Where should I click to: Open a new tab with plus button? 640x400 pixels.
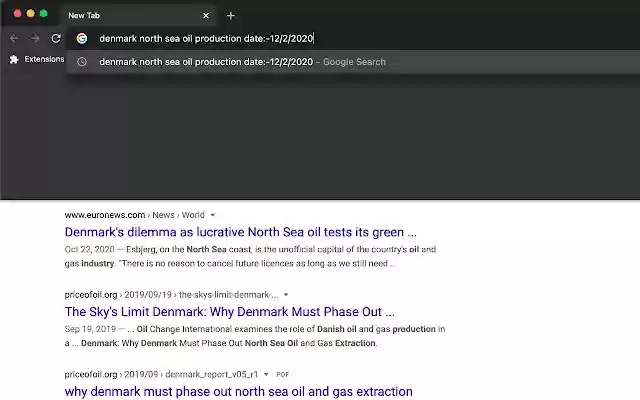point(231,16)
